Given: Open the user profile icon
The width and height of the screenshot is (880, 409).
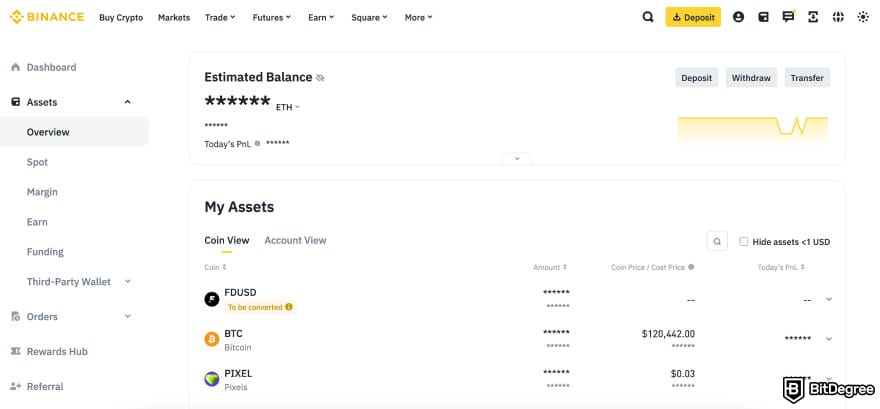Looking at the screenshot, I should (x=739, y=17).
